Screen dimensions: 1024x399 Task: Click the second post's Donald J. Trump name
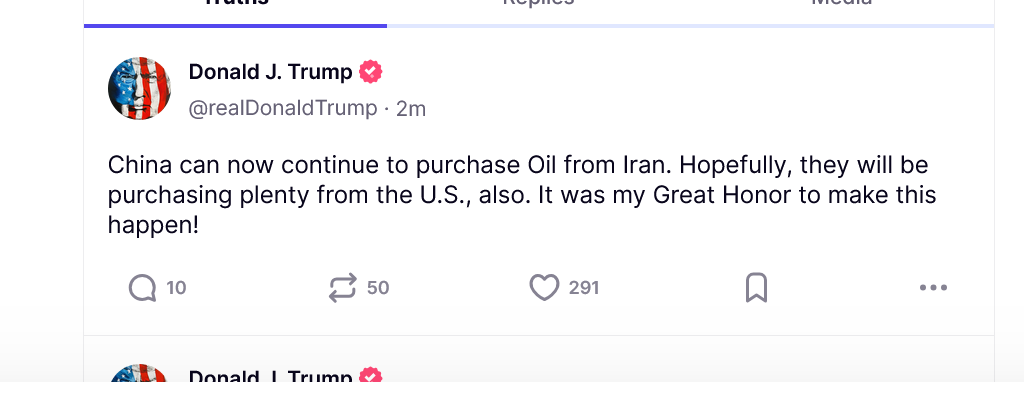point(270,376)
